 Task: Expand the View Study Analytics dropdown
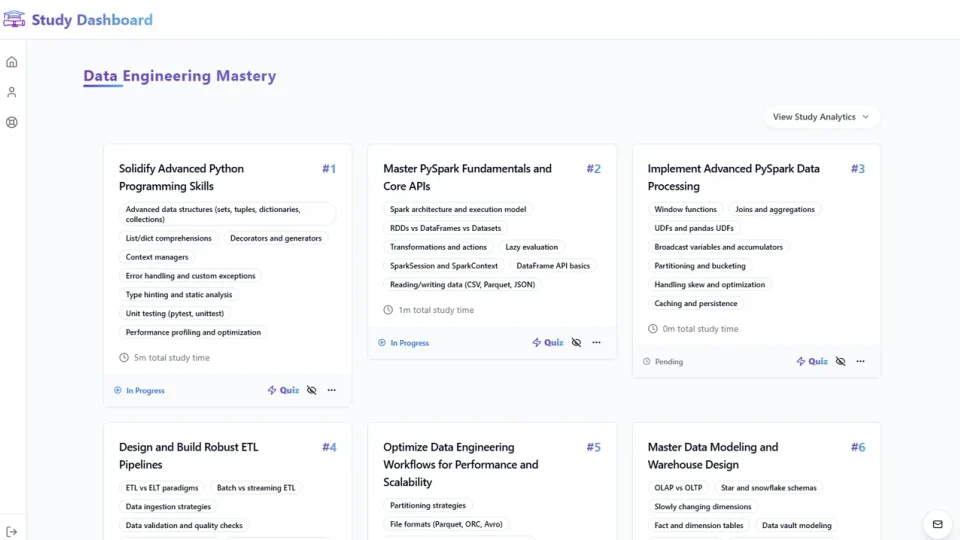coord(821,117)
